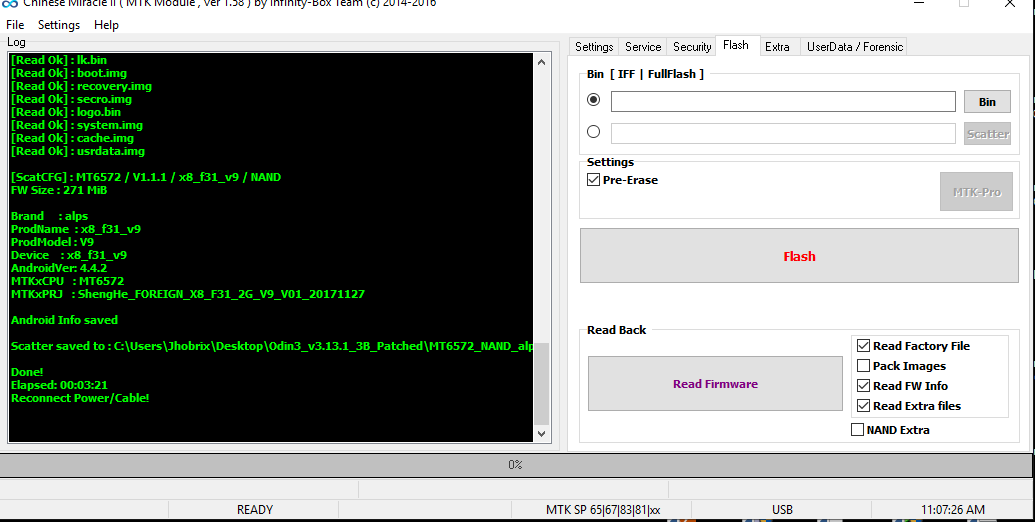1035x522 pixels.
Task: Switch to the Service tab
Action: click(x=643, y=47)
